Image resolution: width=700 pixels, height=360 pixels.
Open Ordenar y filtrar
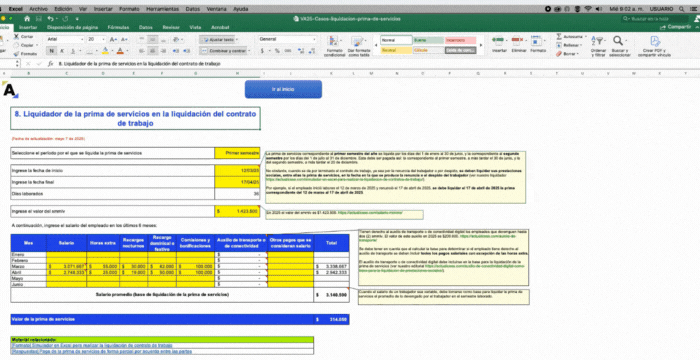click(x=598, y=46)
